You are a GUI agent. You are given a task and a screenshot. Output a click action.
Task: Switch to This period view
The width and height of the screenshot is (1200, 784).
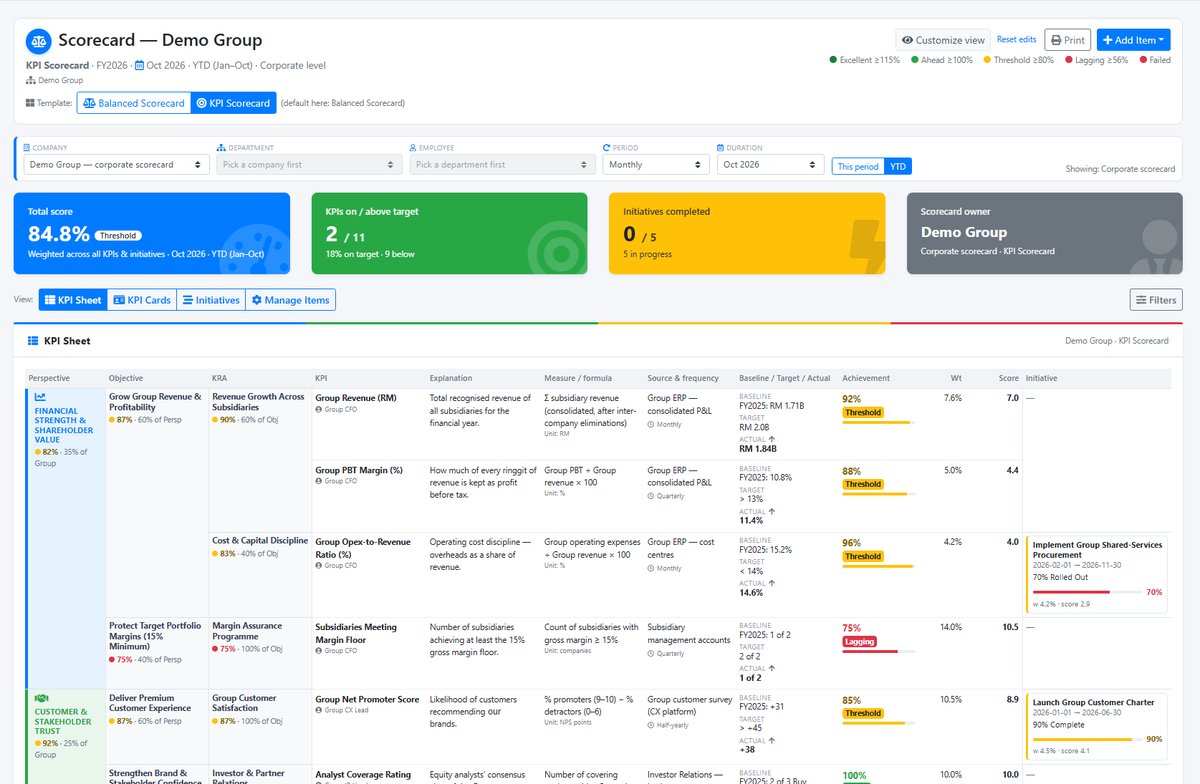858,166
